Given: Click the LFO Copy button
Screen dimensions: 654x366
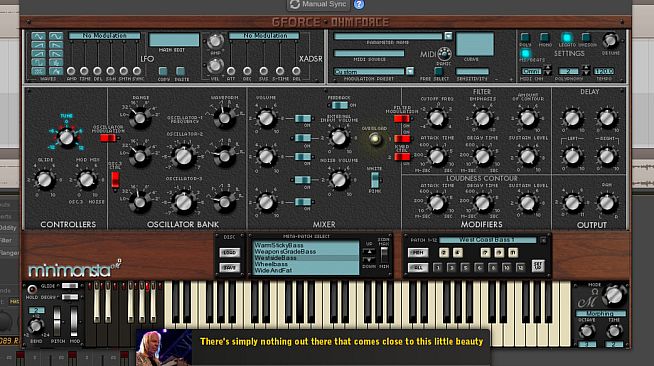Looking at the screenshot, I should pos(164,71).
